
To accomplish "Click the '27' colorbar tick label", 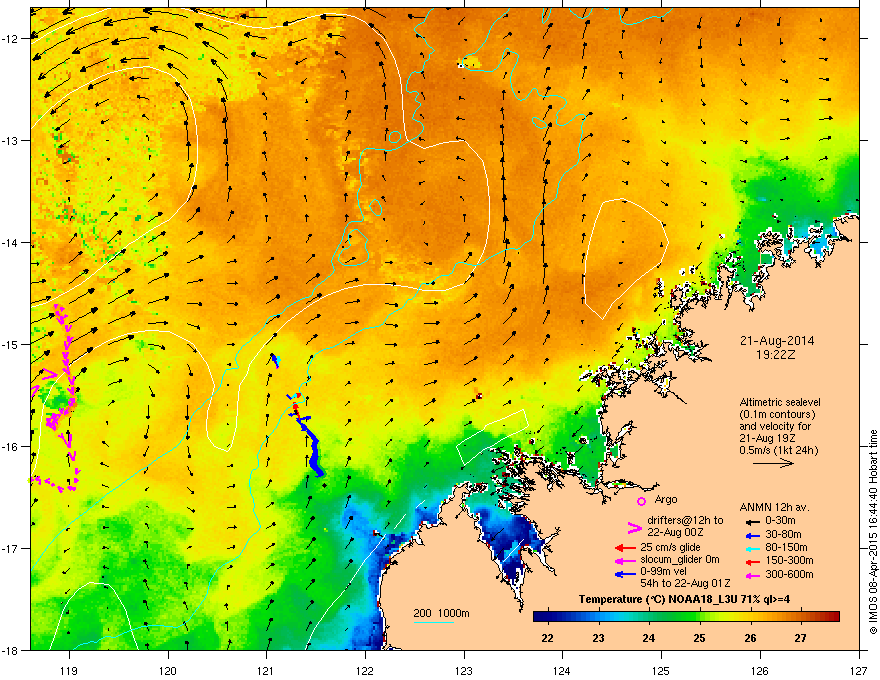I will pos(800,638).
